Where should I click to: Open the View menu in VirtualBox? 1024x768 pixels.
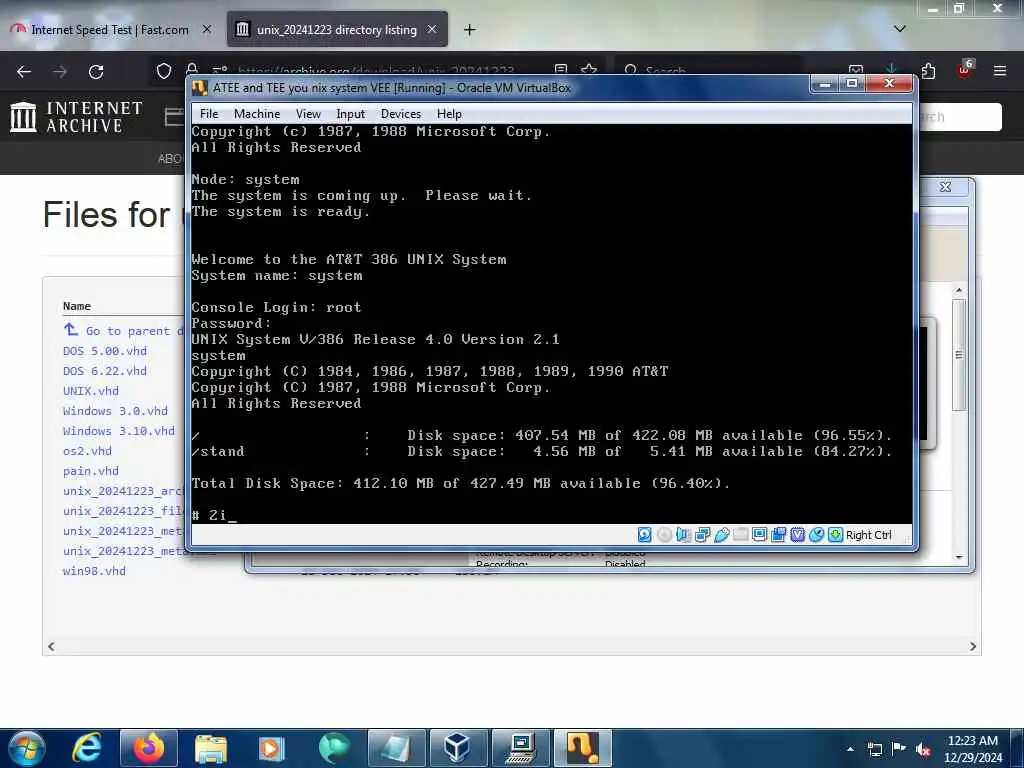pos(308,114)
